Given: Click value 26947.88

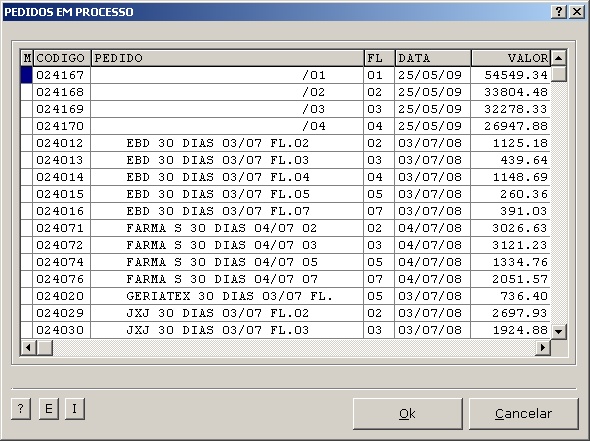Looking at the screenshot, I should click(515, 126).
